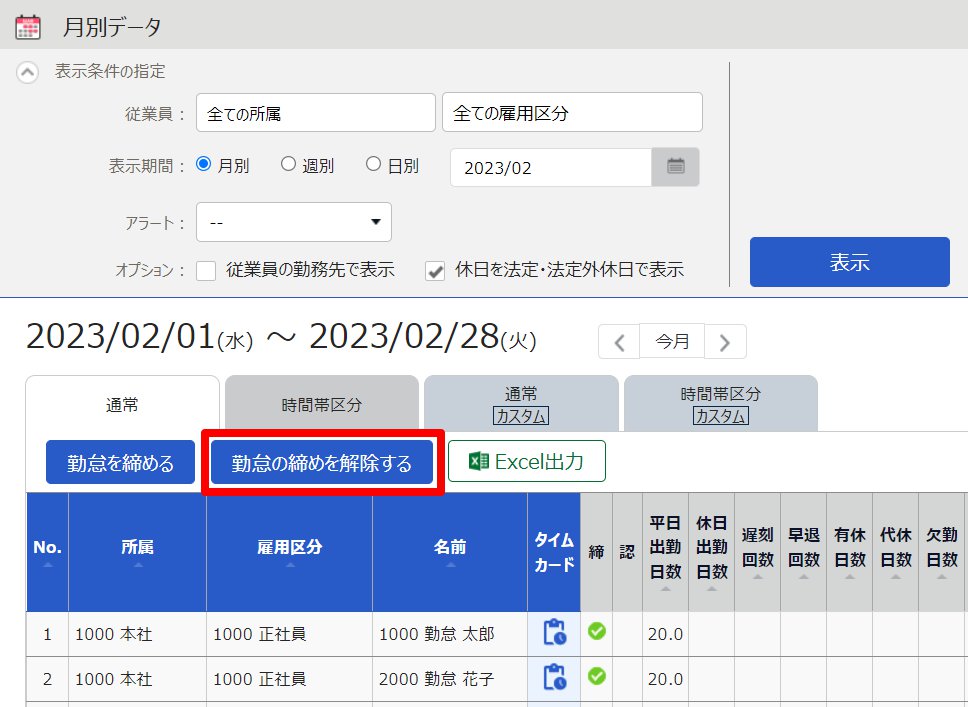The image size is (968, 707).
Task: Click the 表示 button
Action: coord(849,262)
